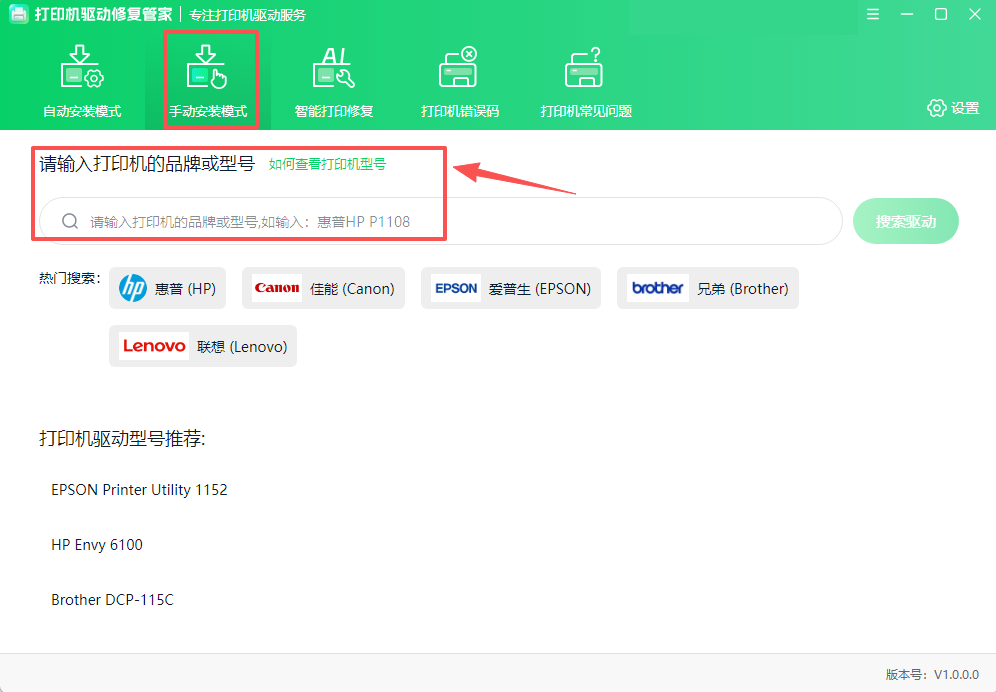Image resolution: width=996 pixels, height=692 pixels.
Task: Open the 如何查看打印机型号 link
Action: click(x=327, y=164)
